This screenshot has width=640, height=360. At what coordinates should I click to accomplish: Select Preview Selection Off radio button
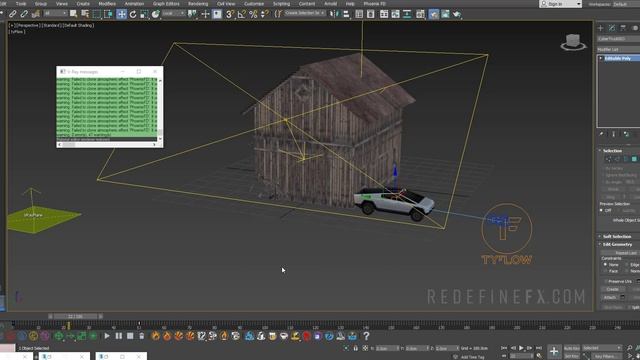point(601,210)
